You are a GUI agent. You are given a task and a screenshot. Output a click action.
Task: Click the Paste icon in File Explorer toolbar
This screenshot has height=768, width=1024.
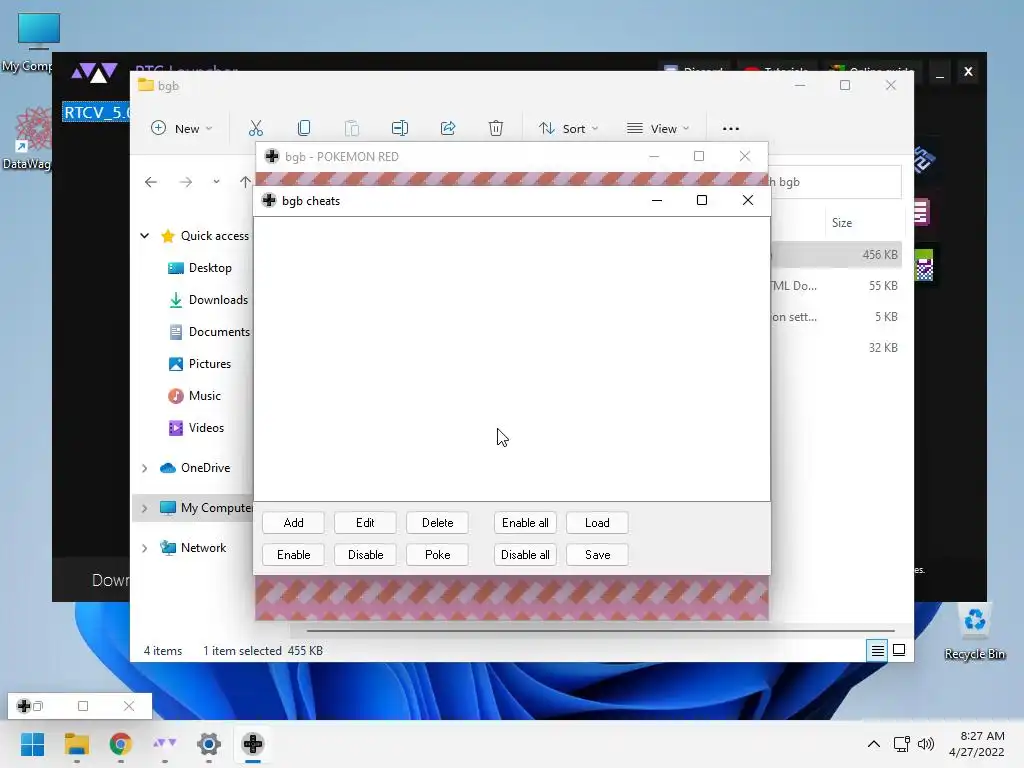click(351, 128)
